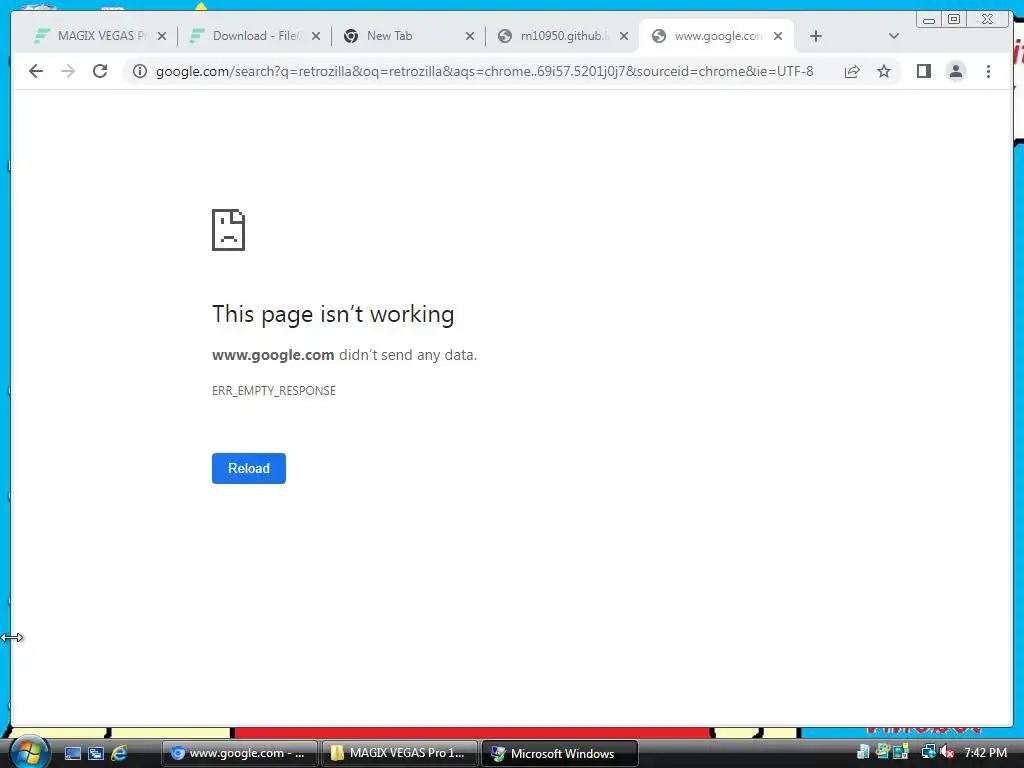
Task: Click the 7:42 PM taskbar clock
Action: 985,753
